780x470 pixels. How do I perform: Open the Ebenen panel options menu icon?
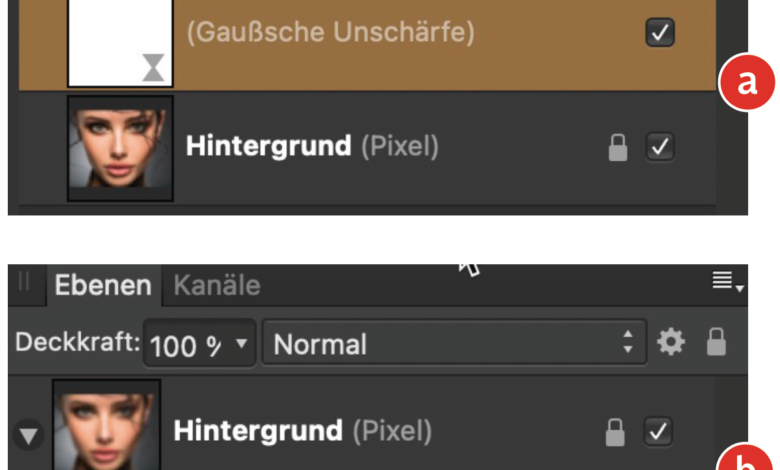(727, 284)
